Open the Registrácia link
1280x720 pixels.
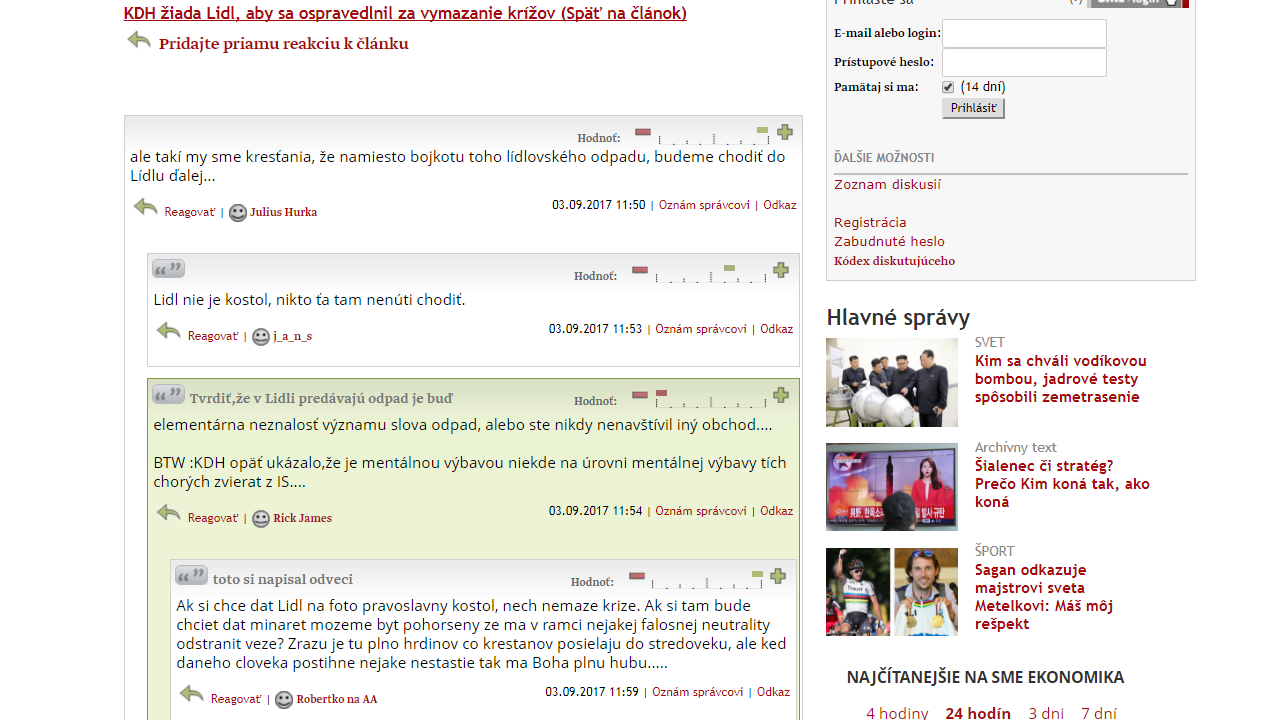870,223
